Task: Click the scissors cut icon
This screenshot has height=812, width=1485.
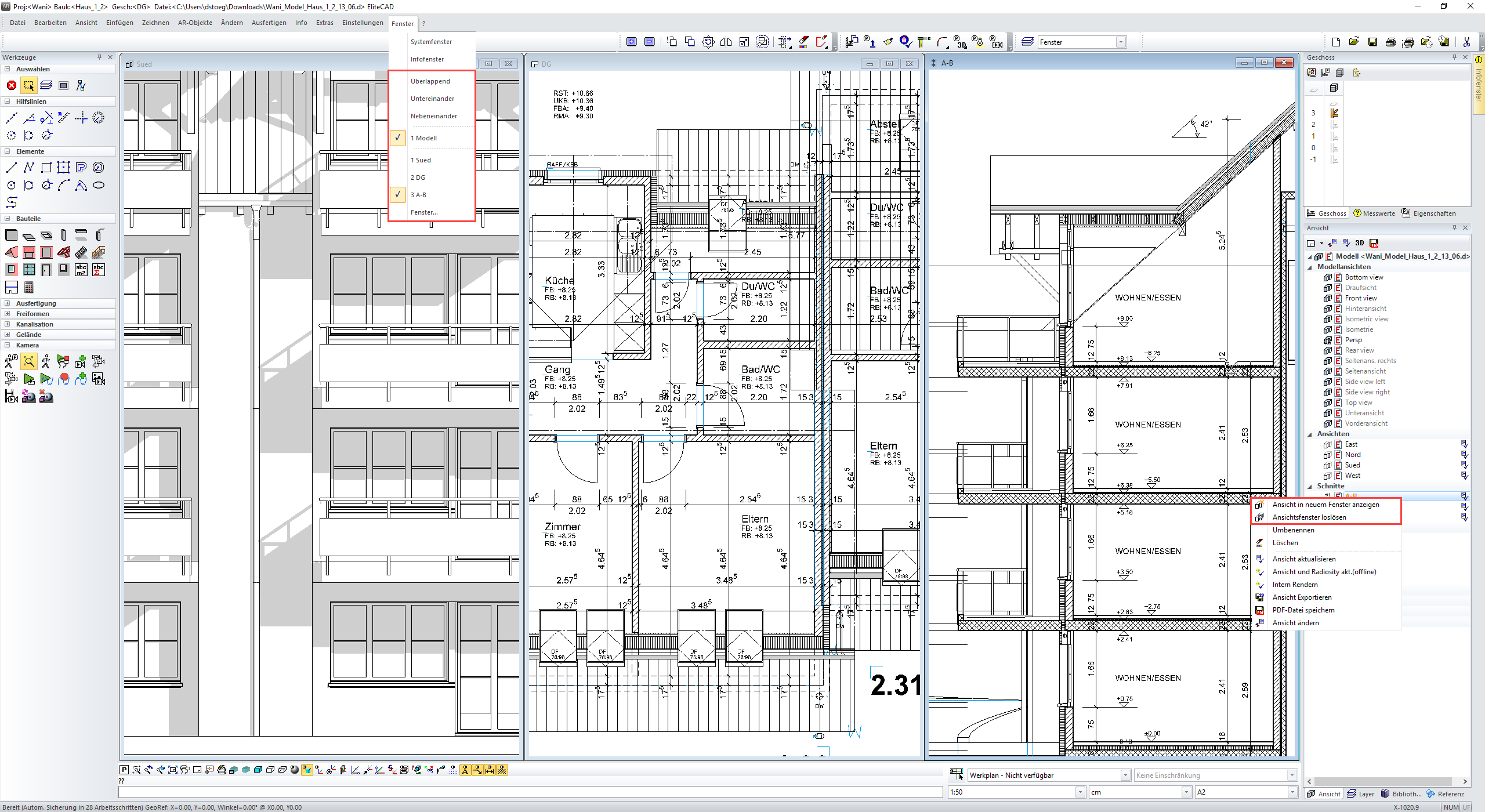Action: (x=1467, y=42)
